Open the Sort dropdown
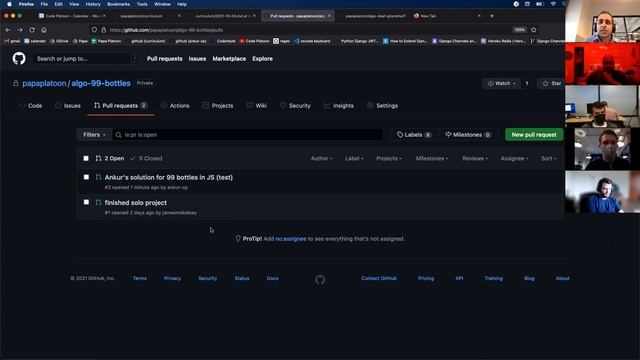 coord(549,158)
